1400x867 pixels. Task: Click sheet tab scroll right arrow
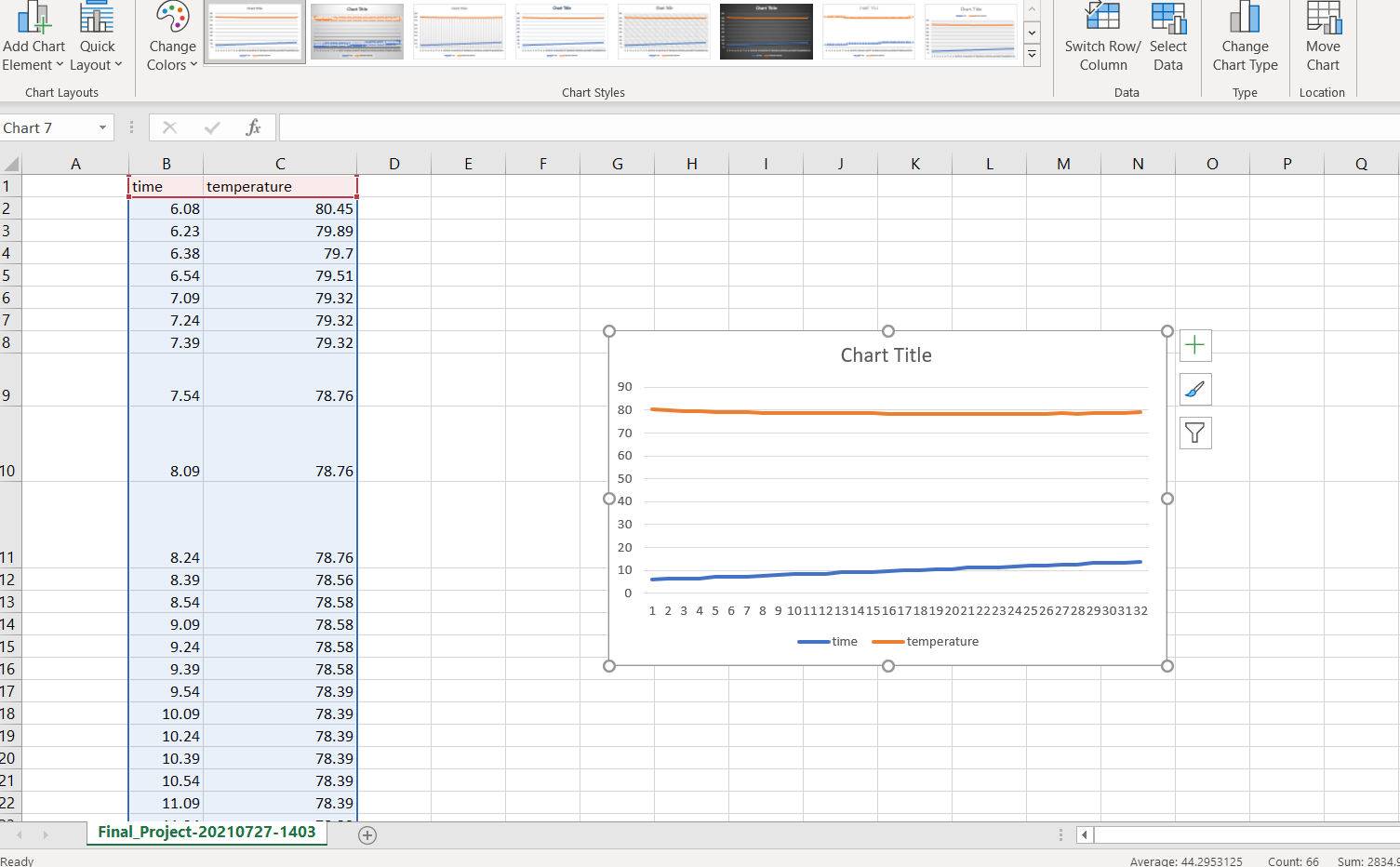click(45, 835)
